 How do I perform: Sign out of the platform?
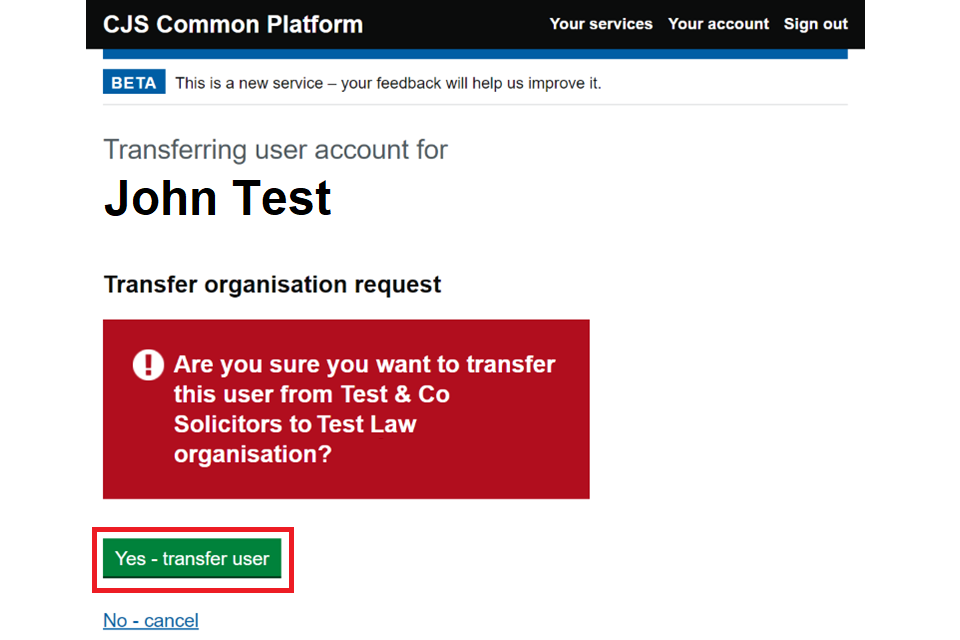pyautogui.click(x=815, y=24)
